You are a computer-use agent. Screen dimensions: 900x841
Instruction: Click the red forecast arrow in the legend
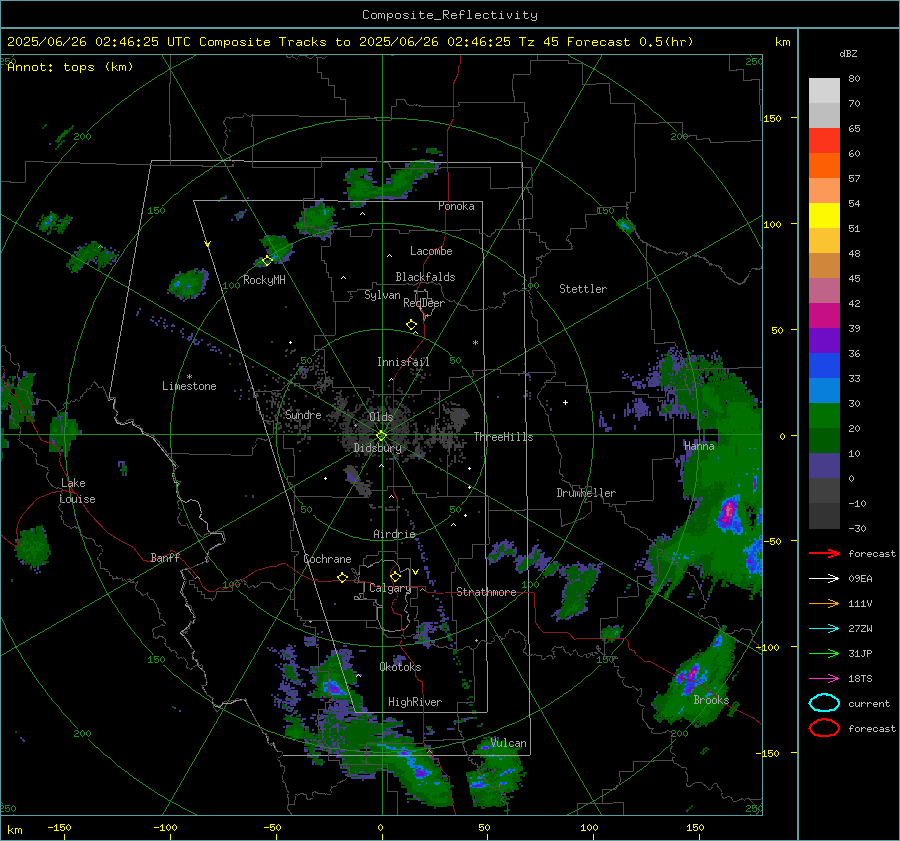click(x=824, y=553)
